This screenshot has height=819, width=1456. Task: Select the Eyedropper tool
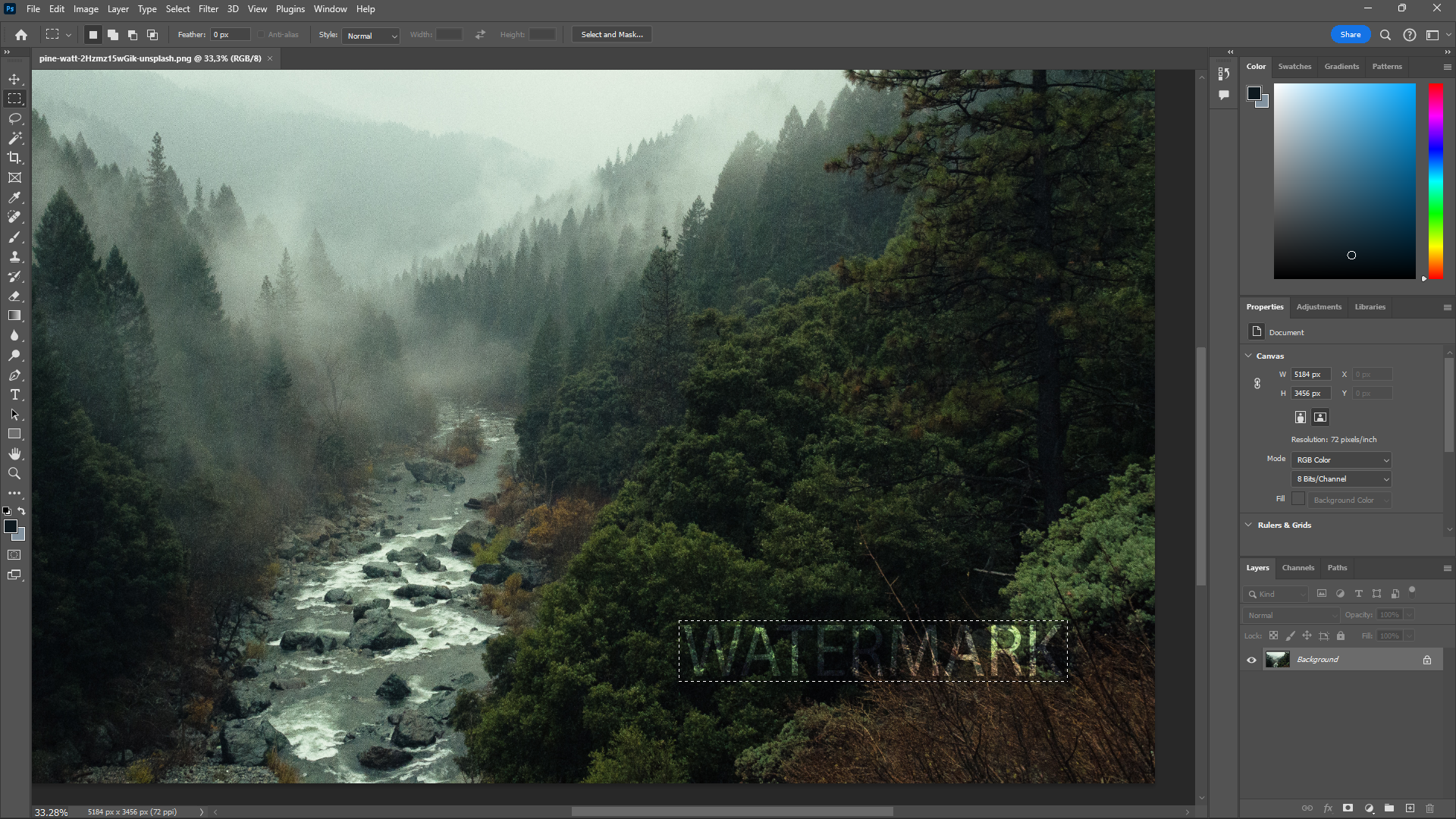[14, 197]
